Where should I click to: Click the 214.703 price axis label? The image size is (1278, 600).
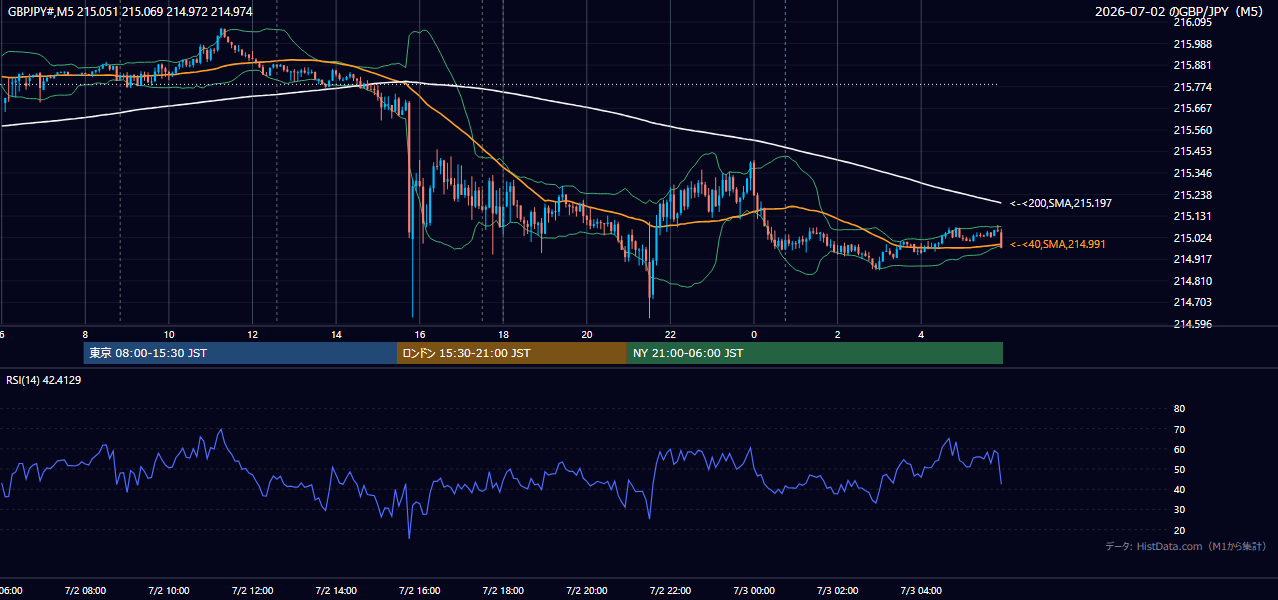tap(1192, 302)
